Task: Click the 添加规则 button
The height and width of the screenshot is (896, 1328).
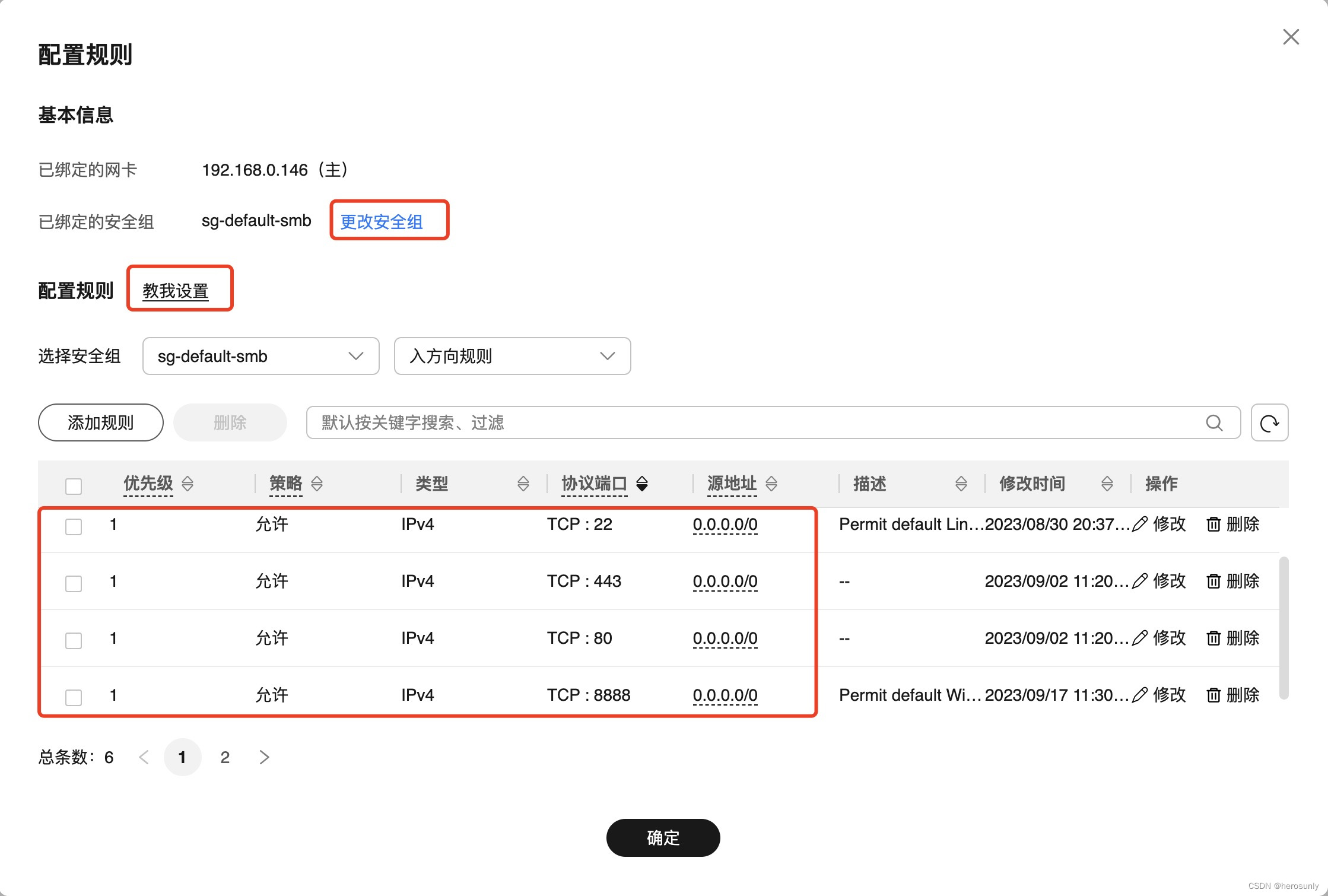Action: [101, 422]
